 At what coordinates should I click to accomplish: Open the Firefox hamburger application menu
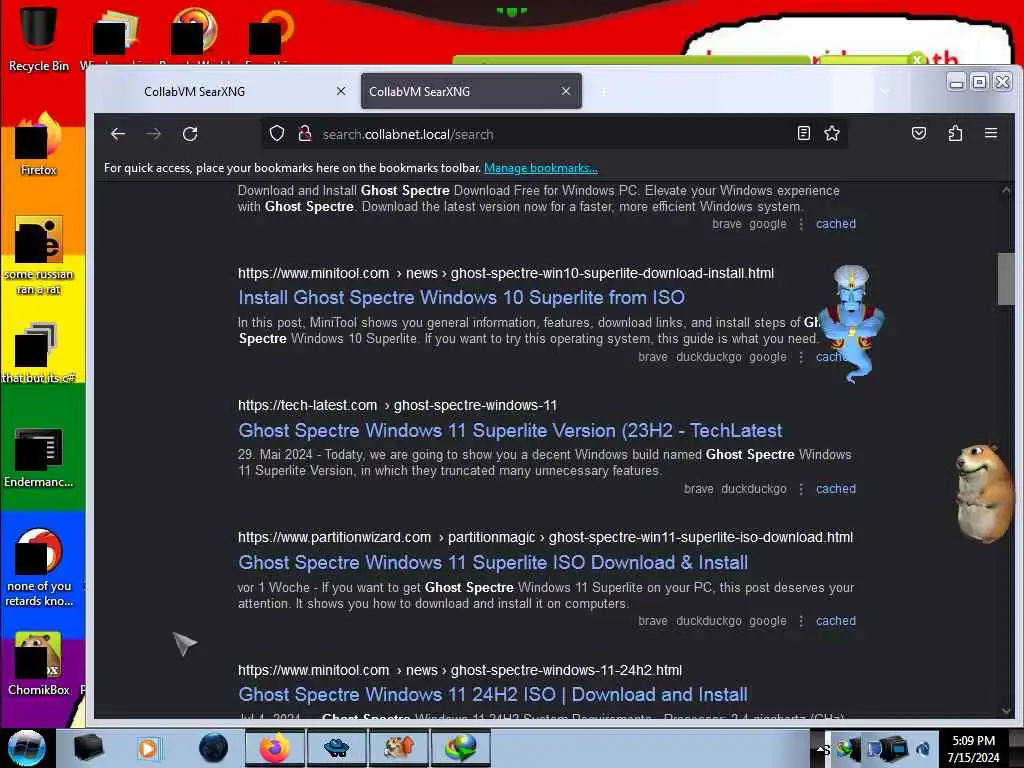991,134
